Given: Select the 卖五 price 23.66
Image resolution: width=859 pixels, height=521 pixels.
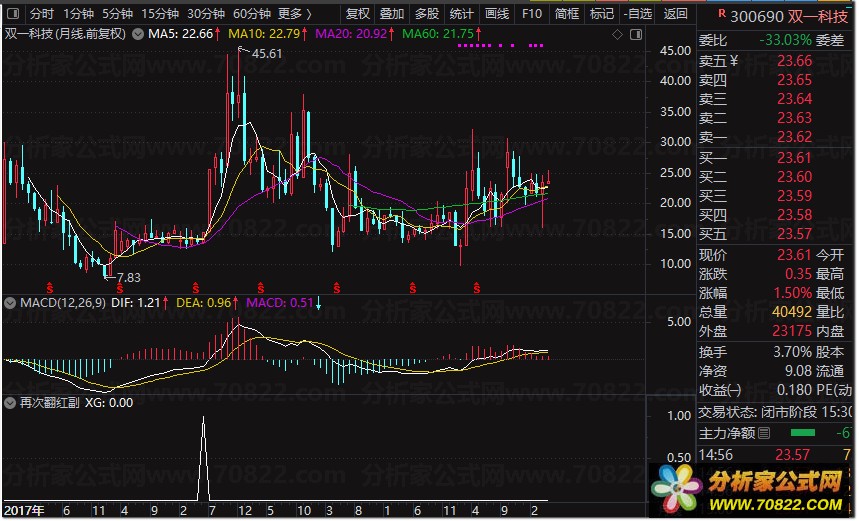Looking at the screenshot, I should 794,61.
